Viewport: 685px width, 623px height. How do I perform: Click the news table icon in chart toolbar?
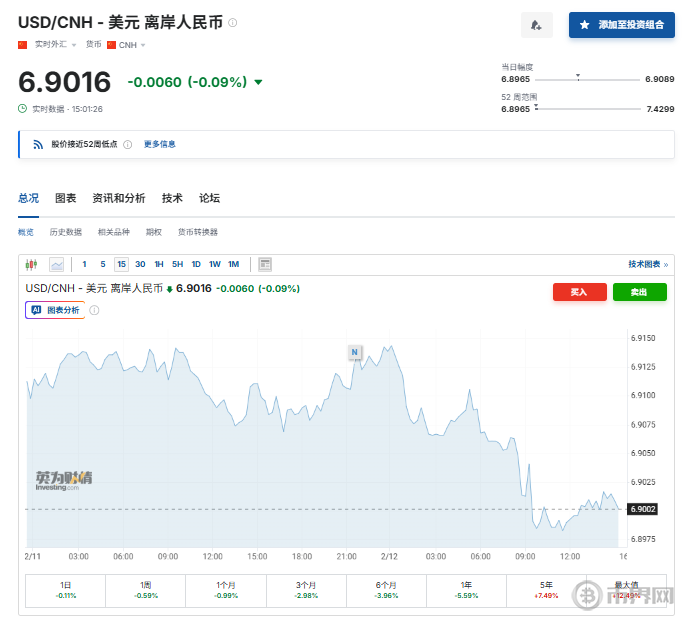(265, 264)
